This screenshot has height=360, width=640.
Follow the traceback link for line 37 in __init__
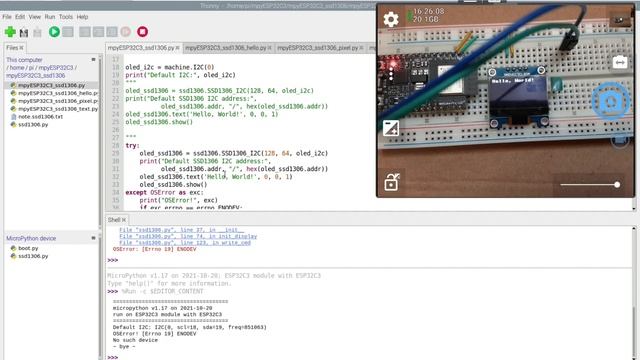(x=182, y=230)
